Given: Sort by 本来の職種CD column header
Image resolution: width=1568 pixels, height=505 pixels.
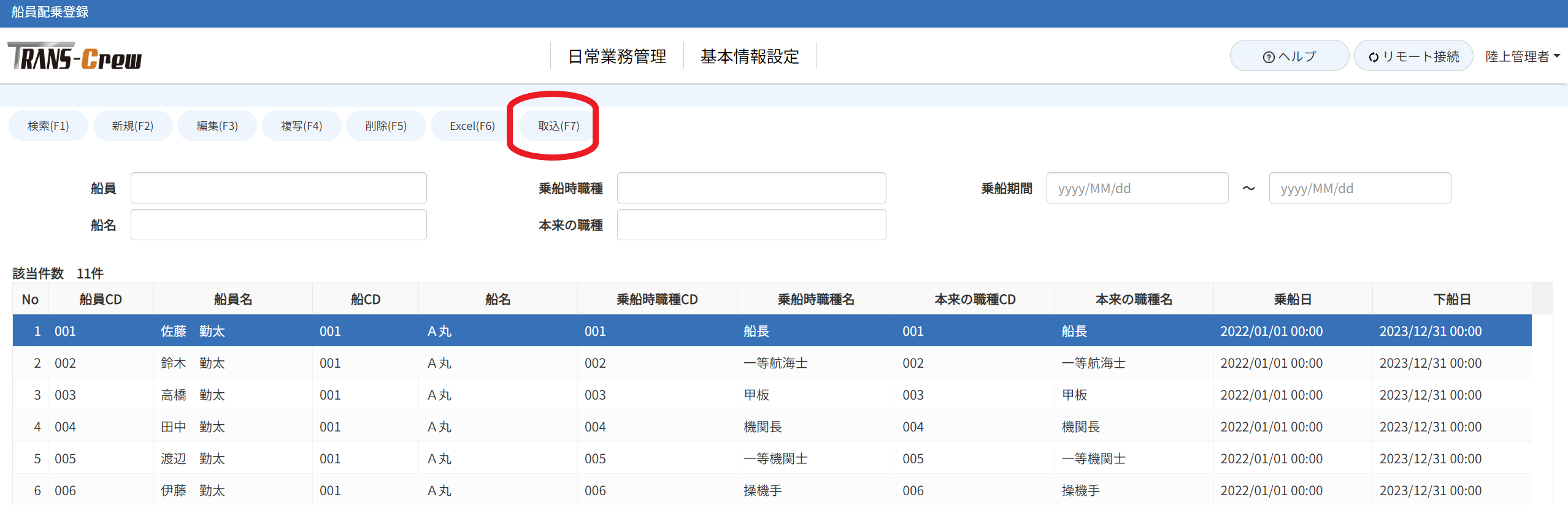Looking at the screenshot, I should tap(975, 299).
